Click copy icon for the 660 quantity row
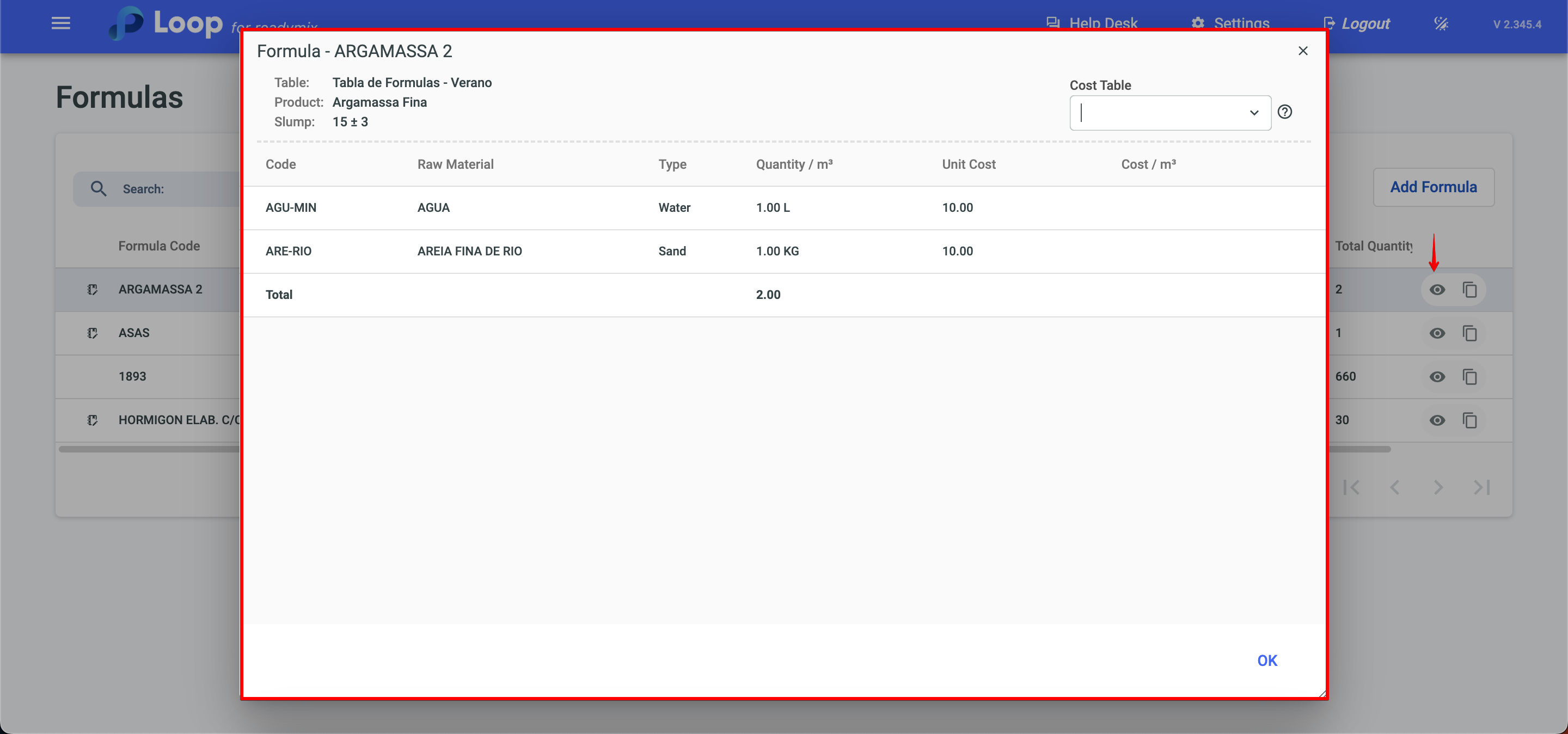 pyautogui.click(x=1469, y=377)
